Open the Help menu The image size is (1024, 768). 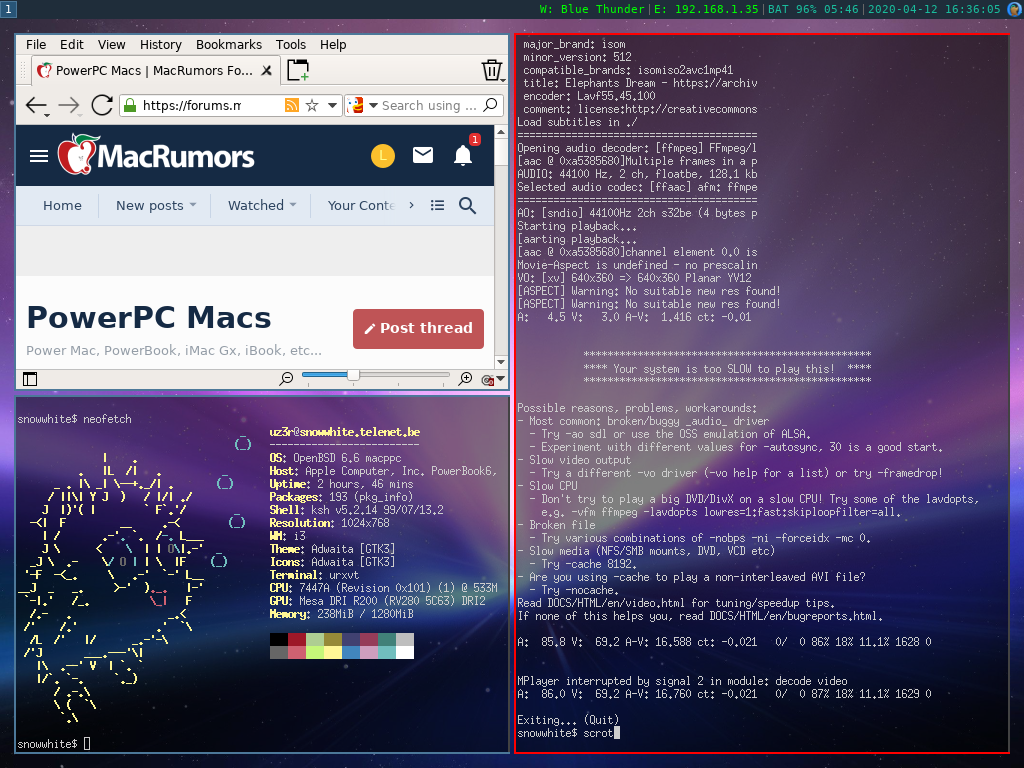point(333,44)
